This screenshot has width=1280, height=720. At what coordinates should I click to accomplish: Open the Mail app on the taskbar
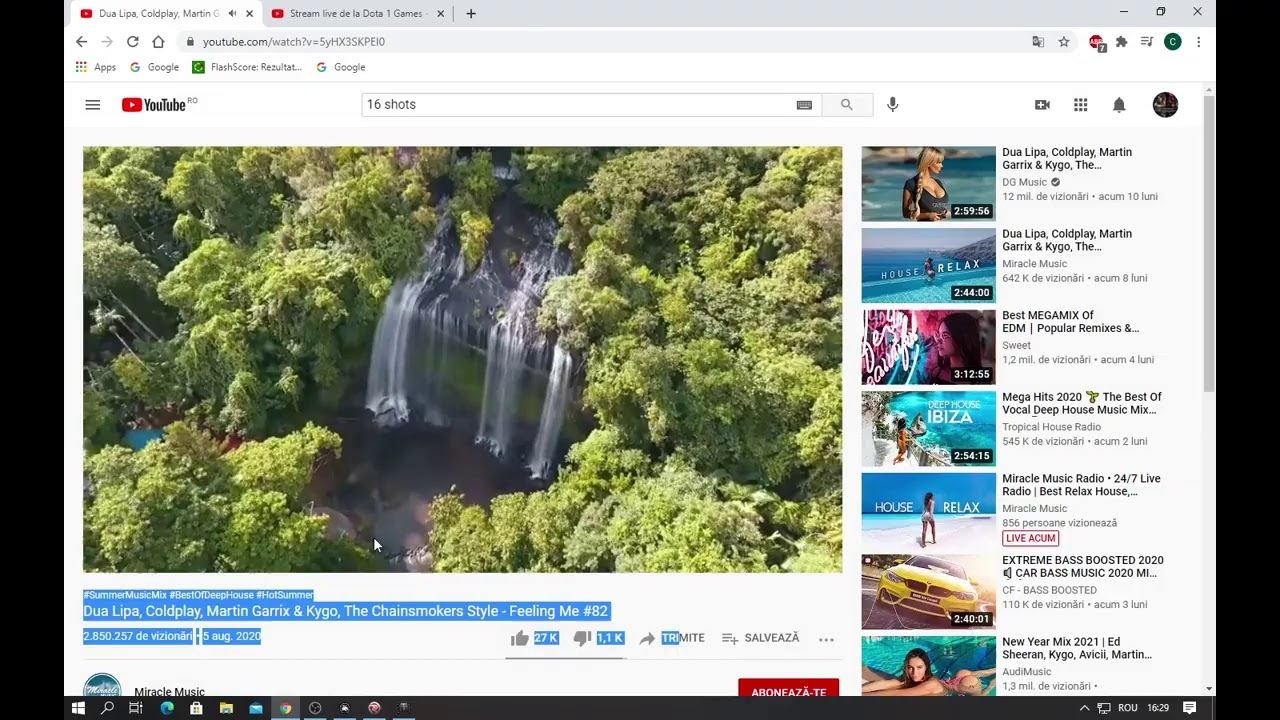pyautogui.click(x=256, y=708)
